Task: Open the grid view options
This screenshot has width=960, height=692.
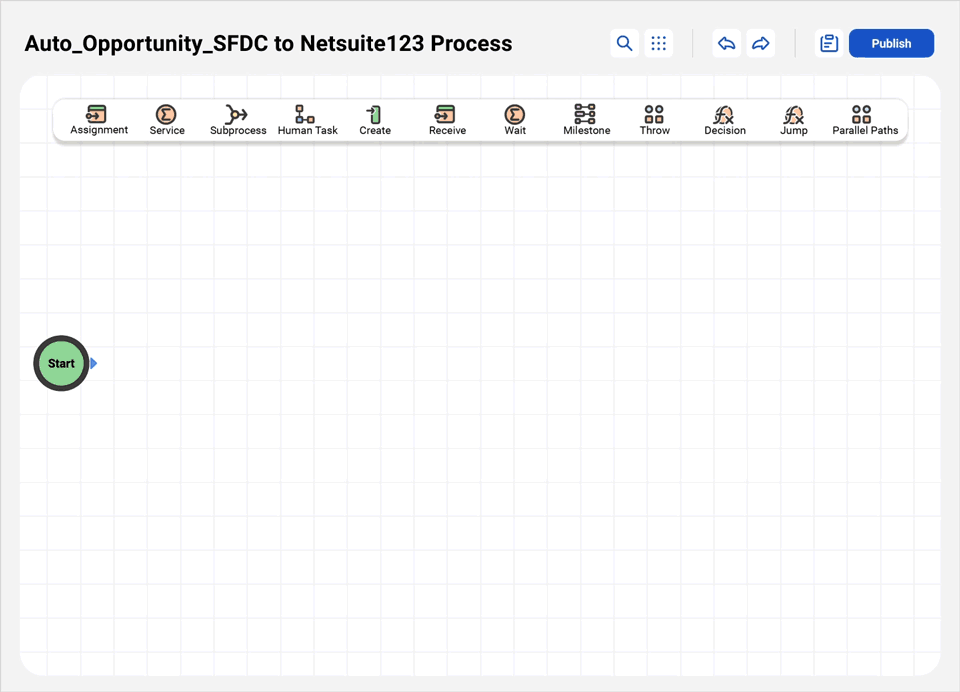Action: pyautogui.click(x=658, y=43)
